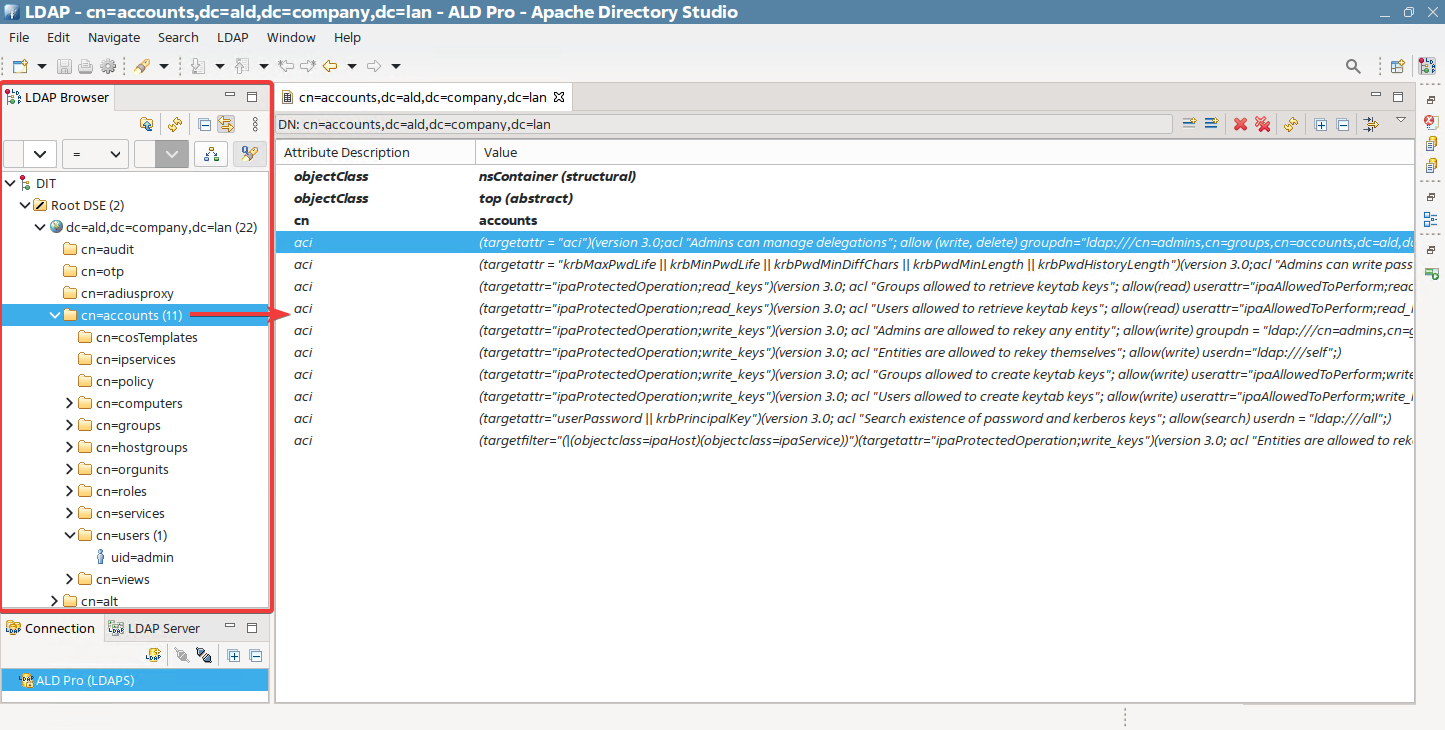The image size is (1445, 730).
Task: Open the Navigate menu
Action: click(114, 37)
